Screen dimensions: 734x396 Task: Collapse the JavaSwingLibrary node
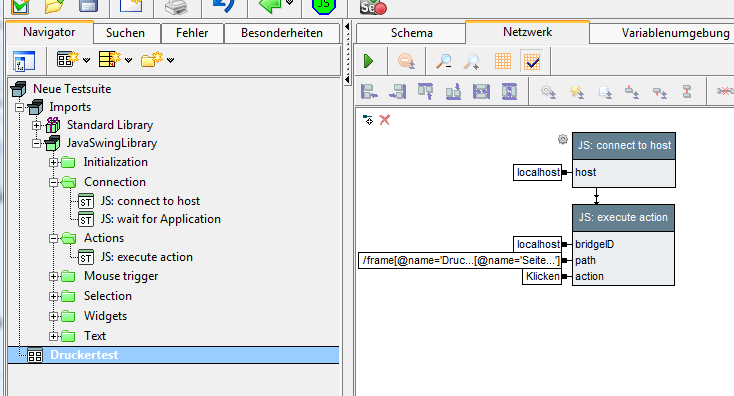37,143
